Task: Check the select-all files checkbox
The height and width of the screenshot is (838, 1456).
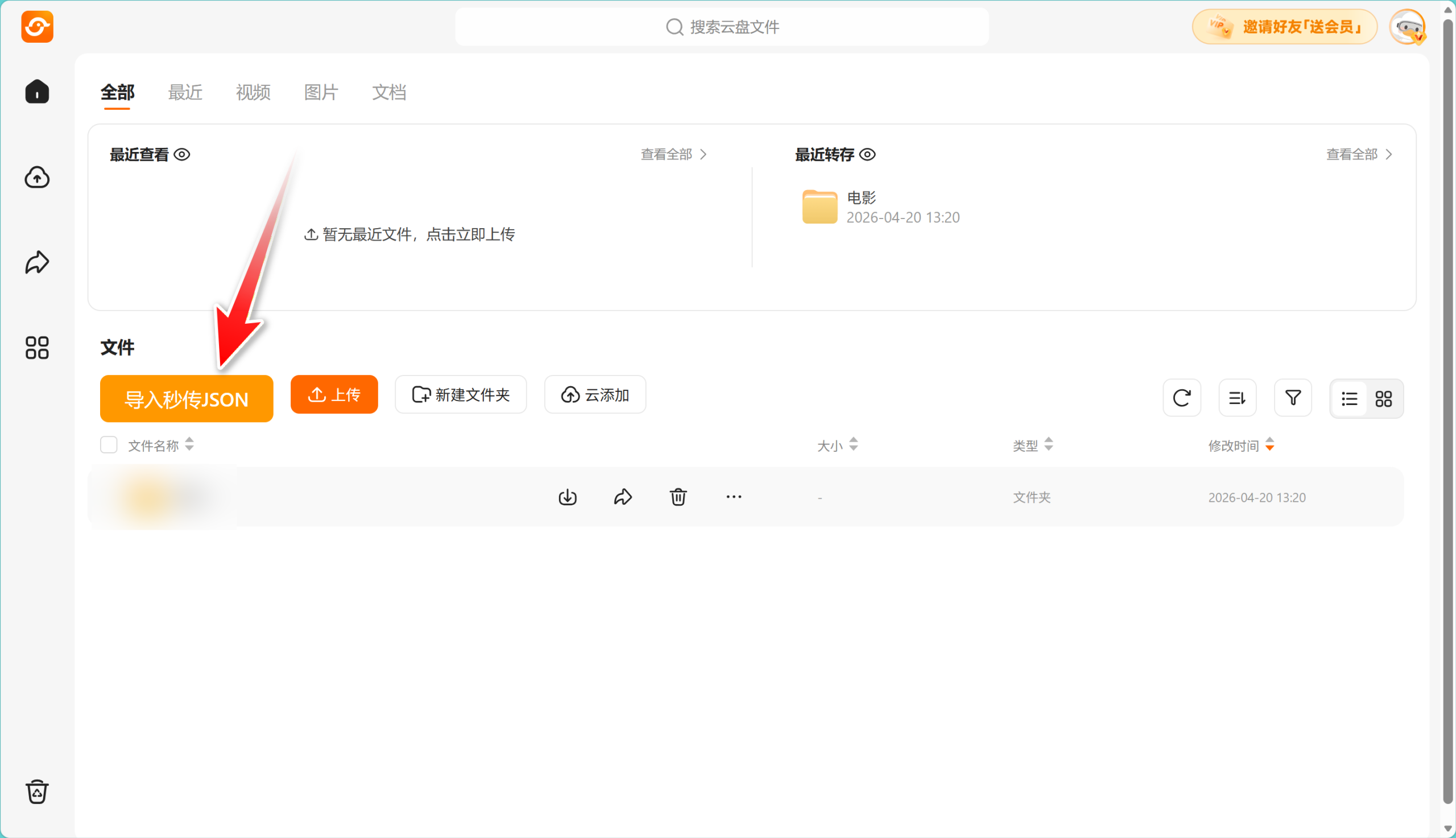Action: pyautogui.click(x=109, y=445)
